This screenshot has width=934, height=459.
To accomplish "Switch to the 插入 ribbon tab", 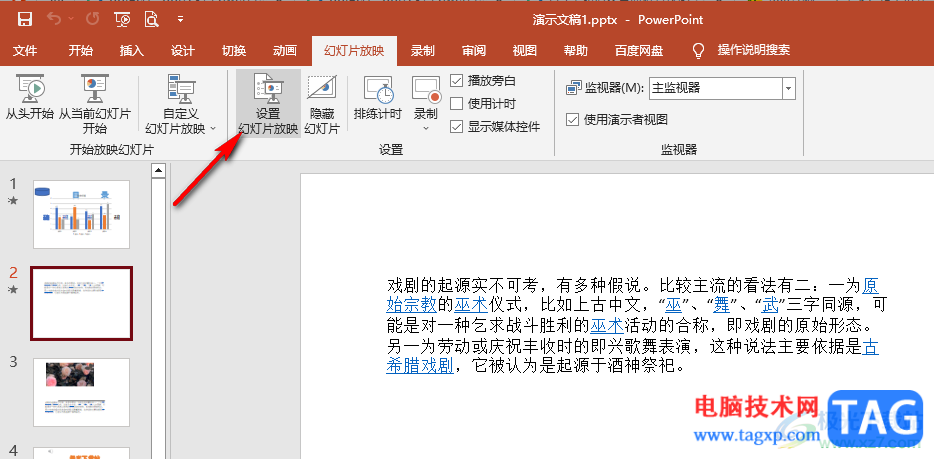I will tap(132, 51).
